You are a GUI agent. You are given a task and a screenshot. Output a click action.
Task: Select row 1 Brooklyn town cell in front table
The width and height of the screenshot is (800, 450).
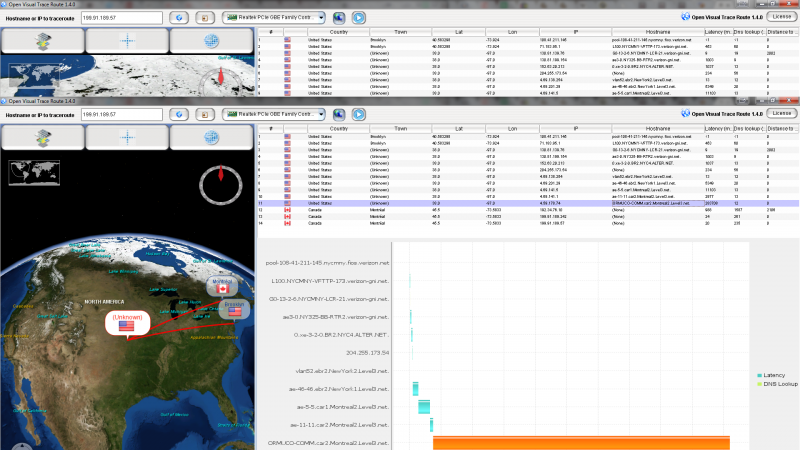tap(401, 137)
